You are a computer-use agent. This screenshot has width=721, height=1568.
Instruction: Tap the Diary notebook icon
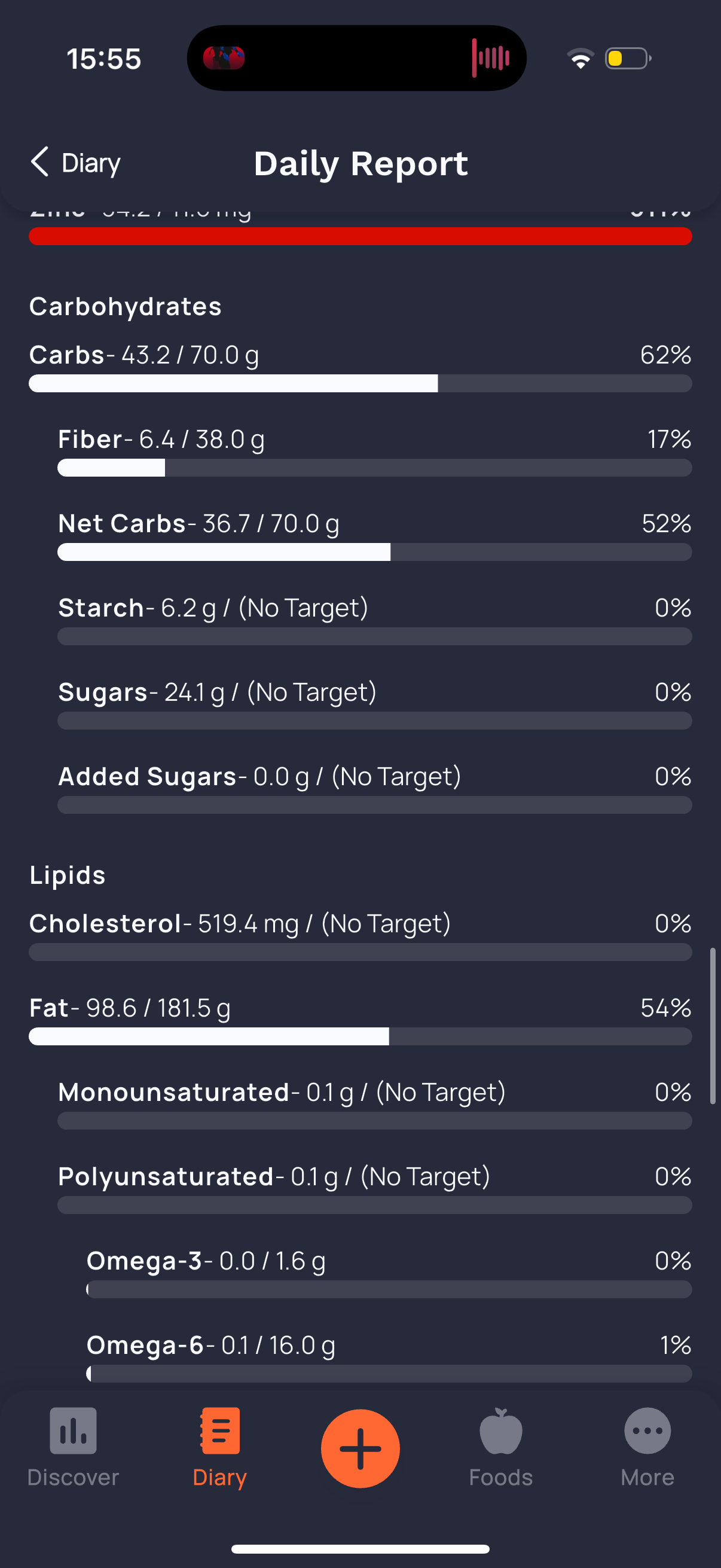coord(219,1430)
